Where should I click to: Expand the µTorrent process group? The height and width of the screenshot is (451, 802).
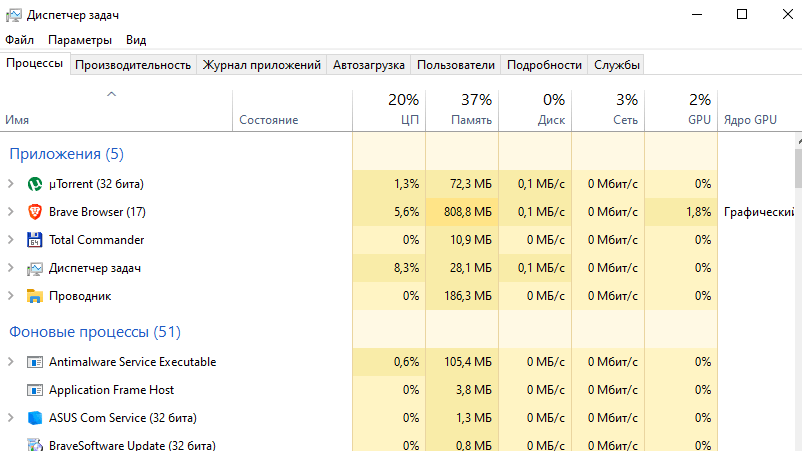pyautogui.click(x=11, y=184)
